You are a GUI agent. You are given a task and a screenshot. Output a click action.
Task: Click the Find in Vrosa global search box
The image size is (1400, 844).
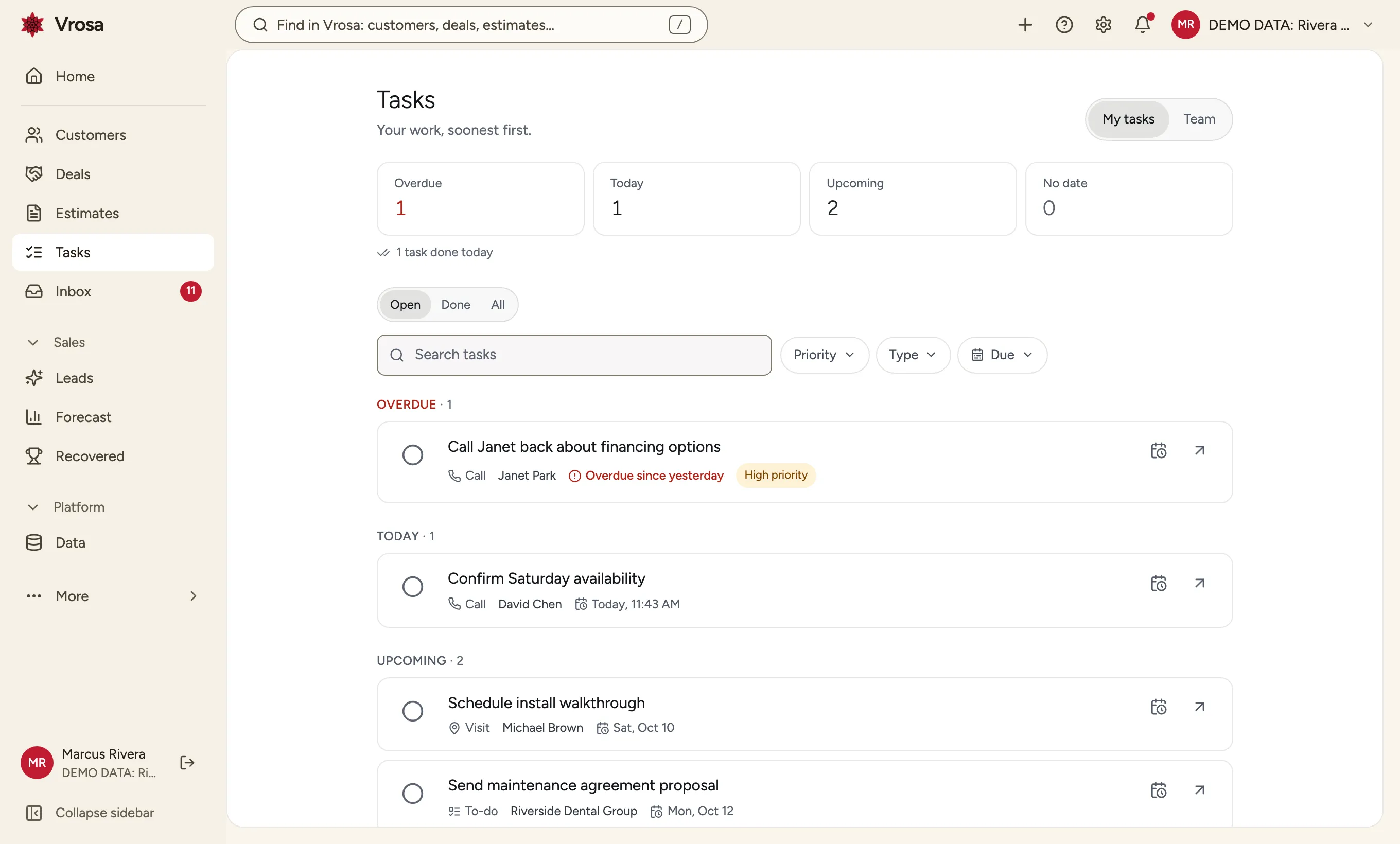471,25
